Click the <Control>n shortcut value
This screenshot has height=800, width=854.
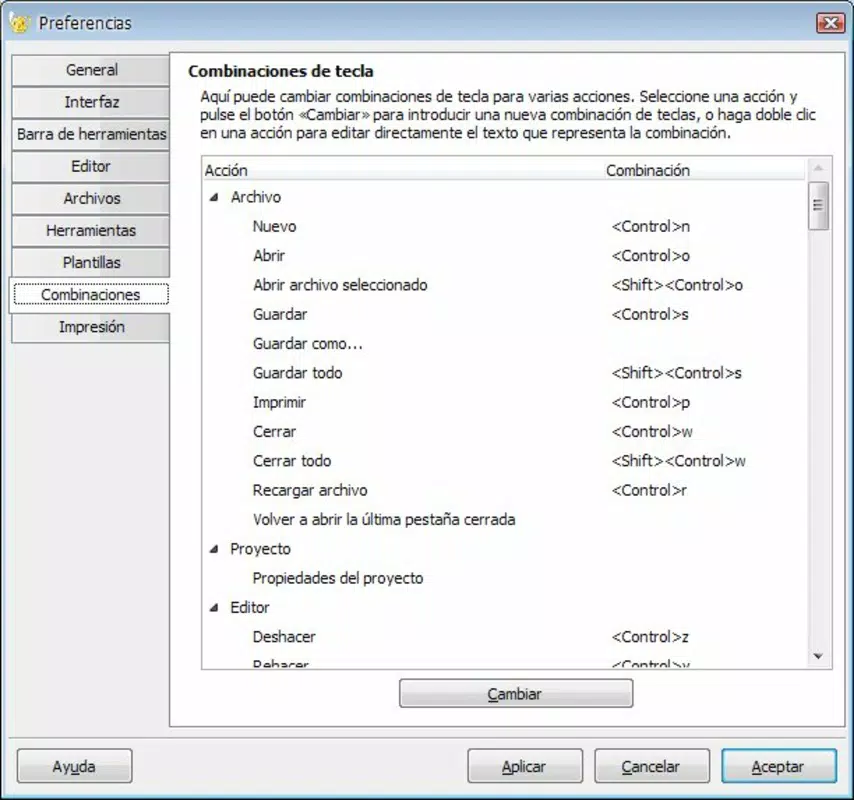point(651,227)
